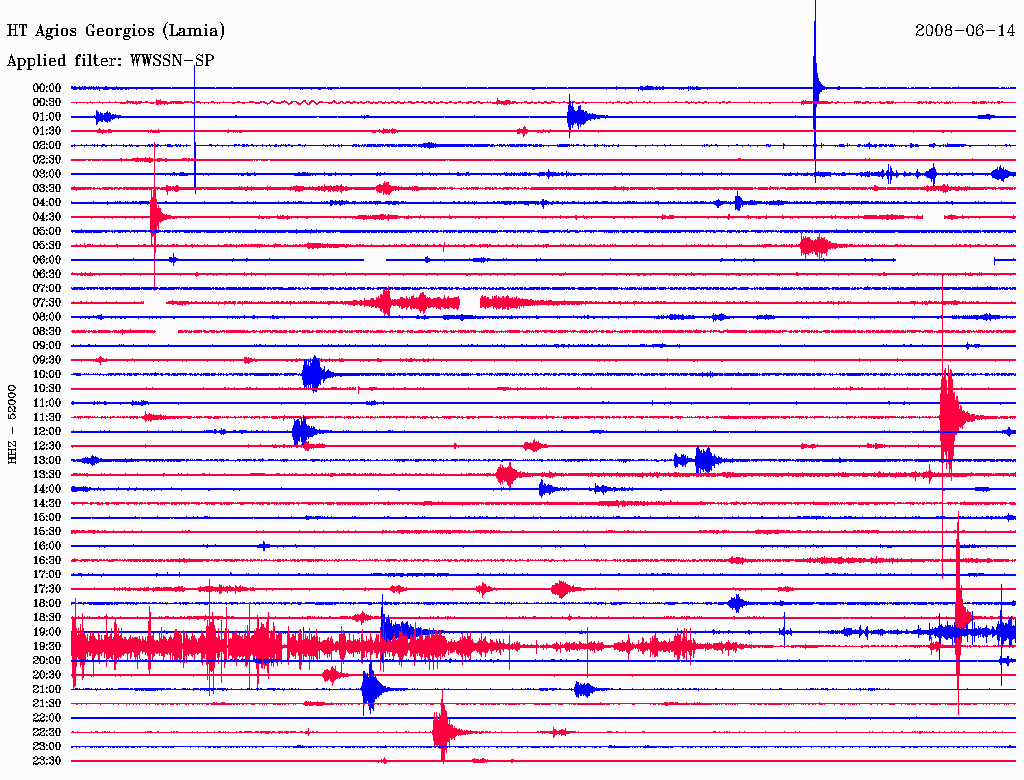The image size is (1024, 780).
Task: Select the 18:00 time label
Action: click(x=47, y=604)
